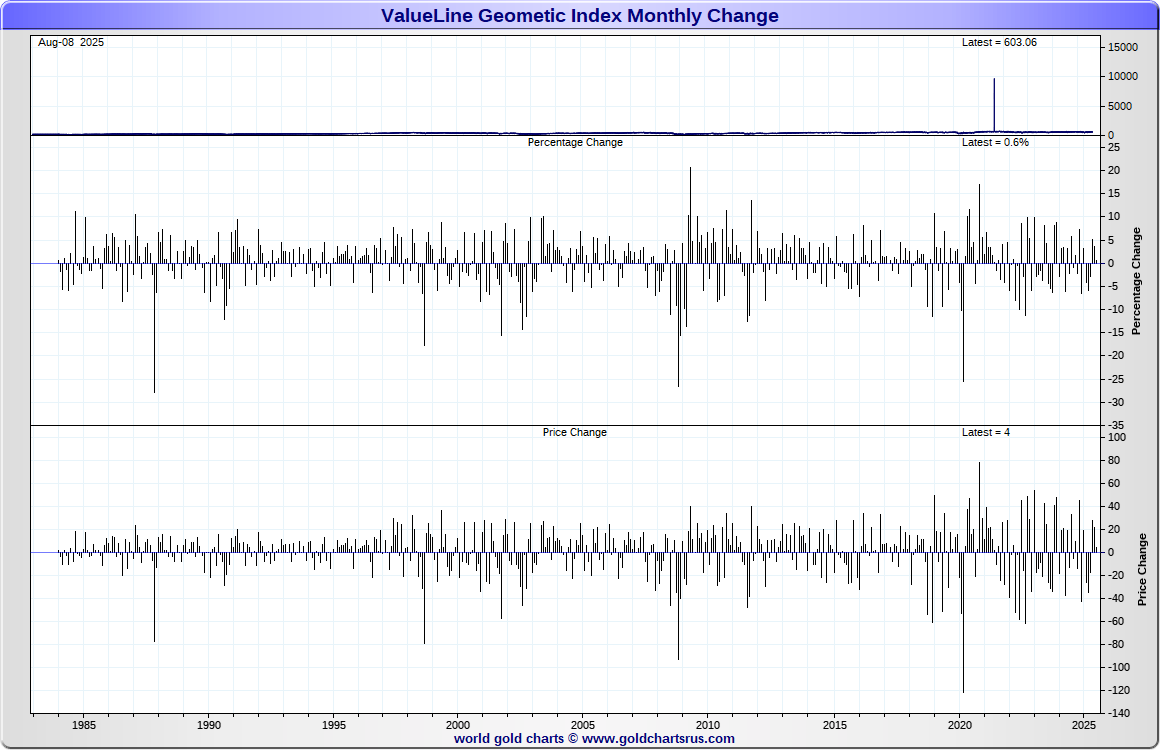Click the 15000 tick on the top axis
1160x750 pixels.
[1122, 47]
